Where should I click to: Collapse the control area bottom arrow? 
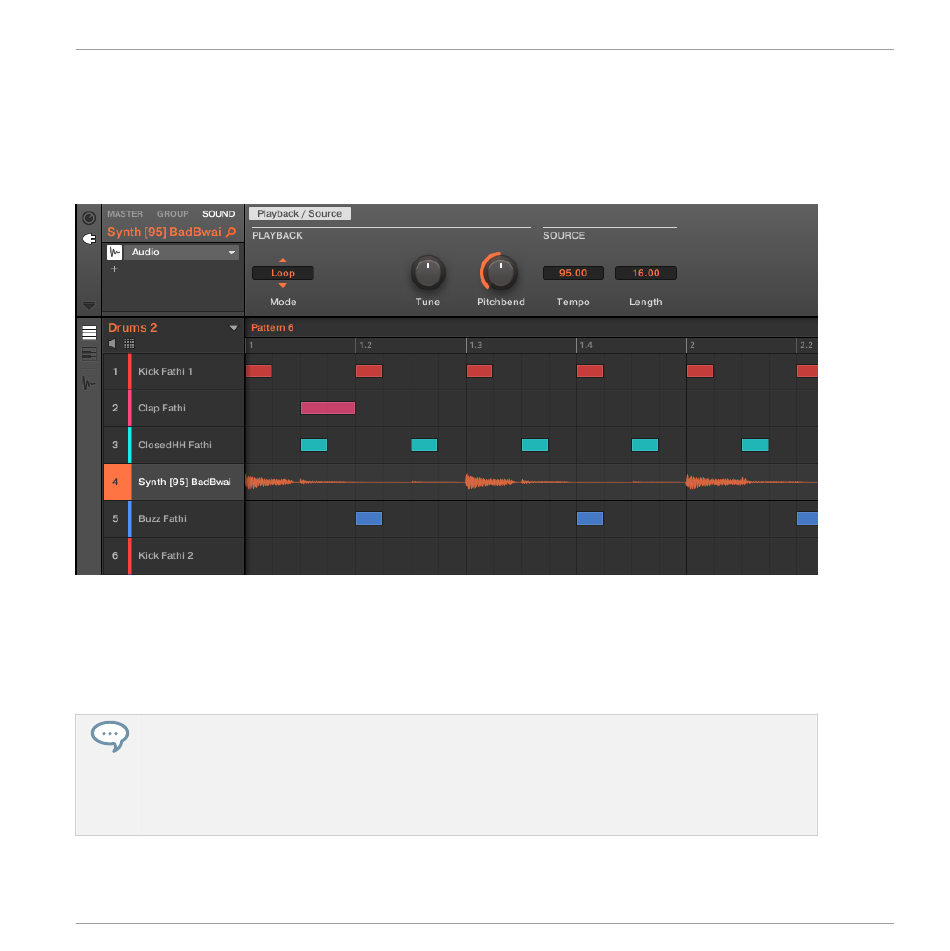click(x=89, y=306)
